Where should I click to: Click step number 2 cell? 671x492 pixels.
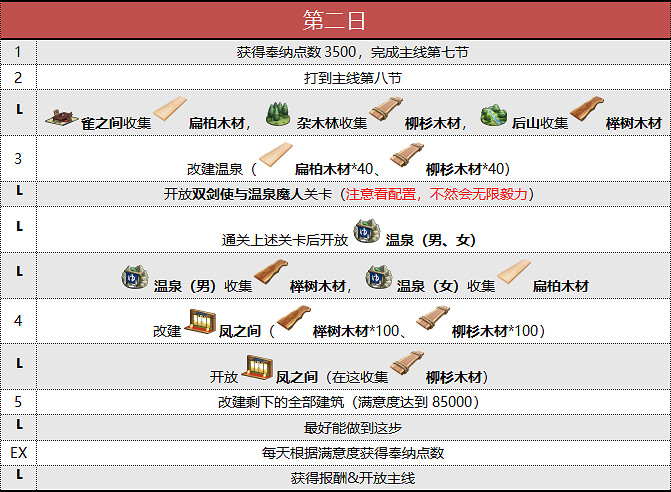(18, 77)
